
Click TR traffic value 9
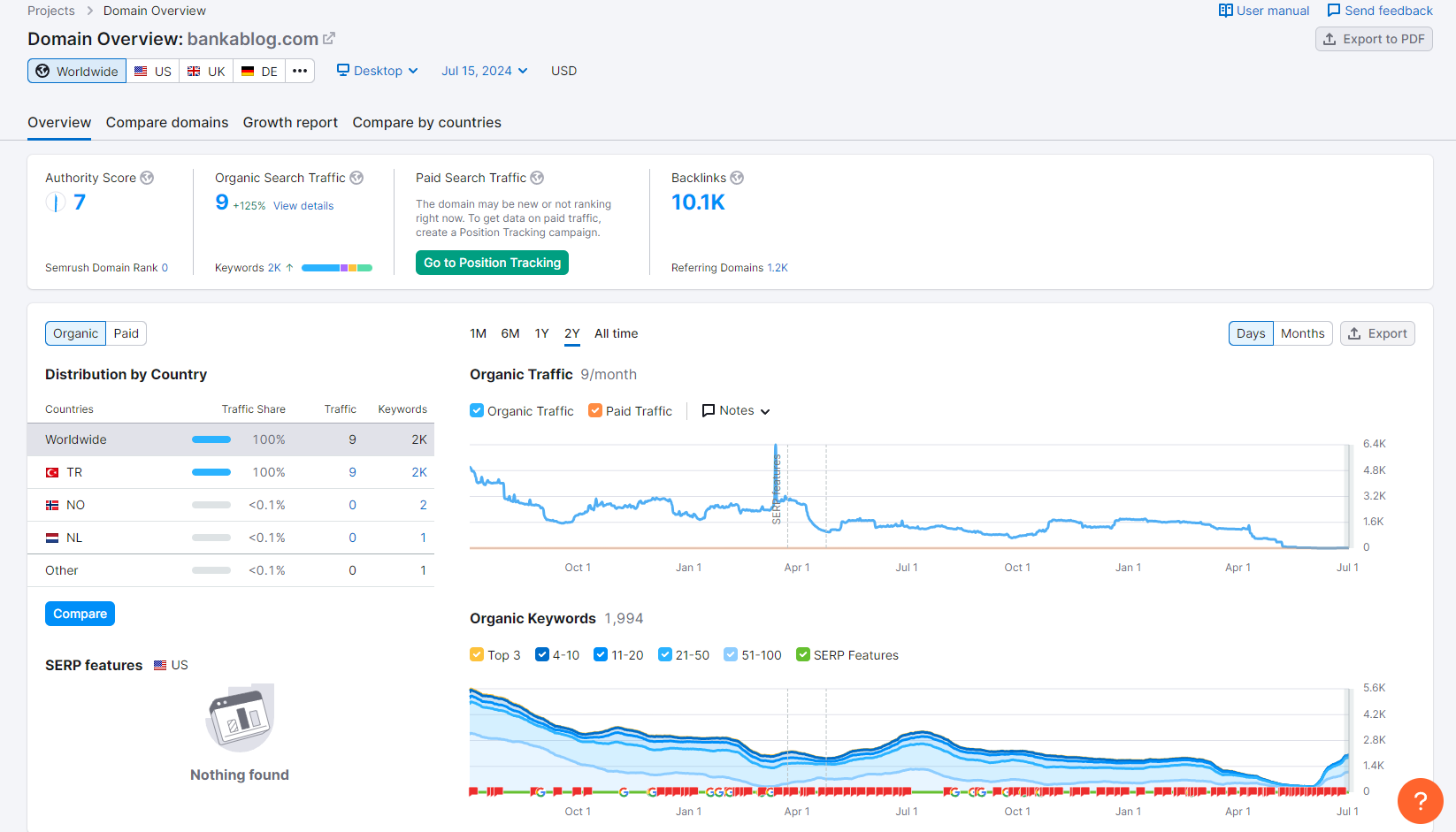352,472
